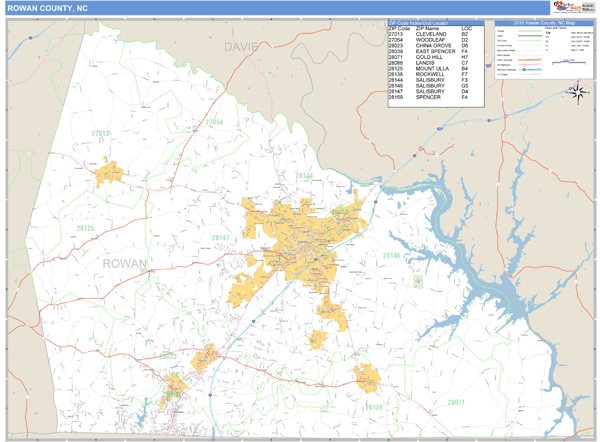The height and width of the screenshot is (442, 600).
Task: Click the compass rose north indicator
Action: 578,93
